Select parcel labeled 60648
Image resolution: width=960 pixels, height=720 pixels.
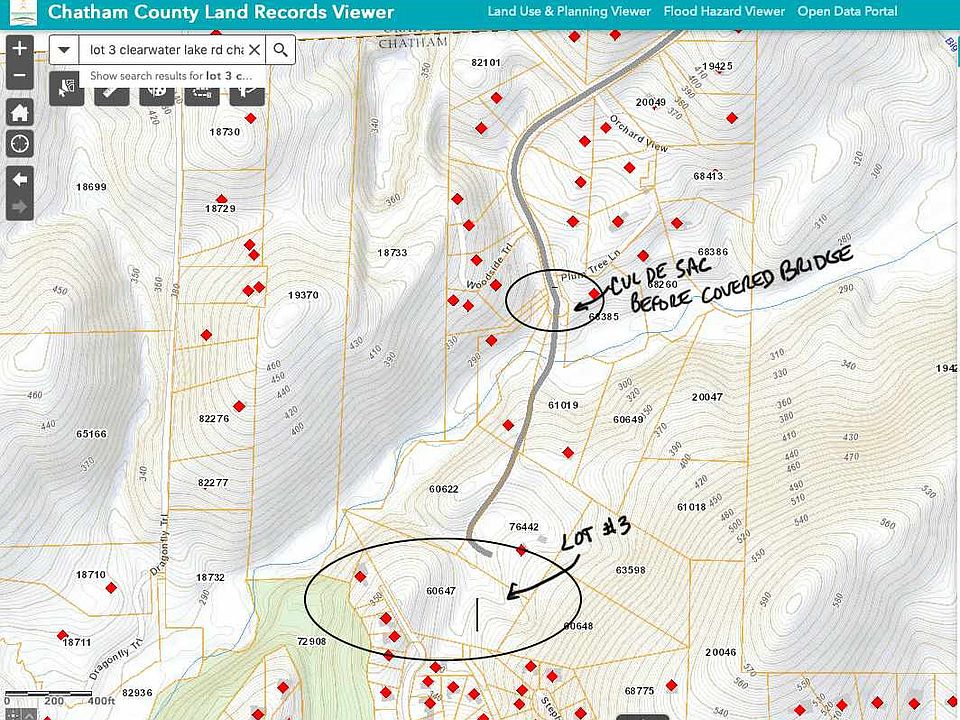tap(578, 626)
